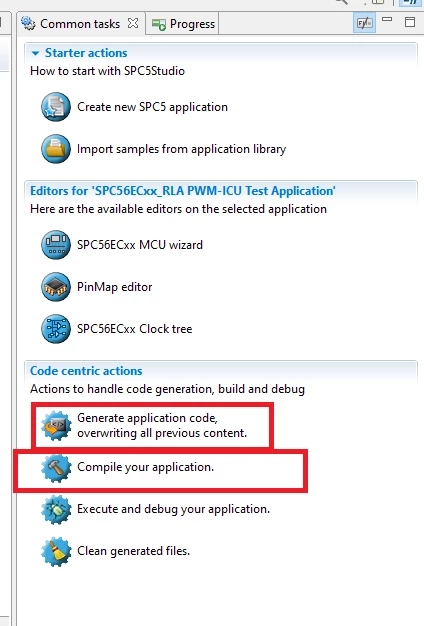
Task: Click the Code centric actions section header
Action: pyautogui.click(x=86, y=371)
